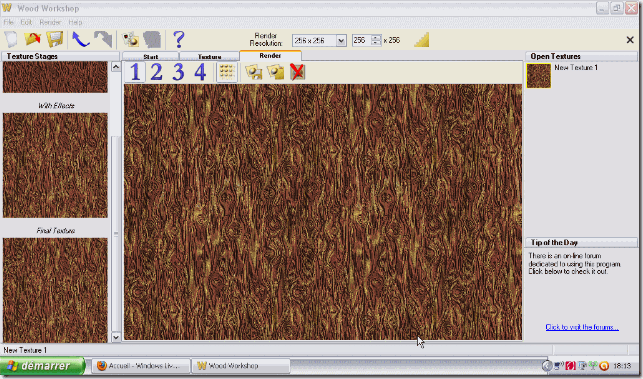Select tiling view 2
Viewport: 643px width, 379px height.
(157, 72)
